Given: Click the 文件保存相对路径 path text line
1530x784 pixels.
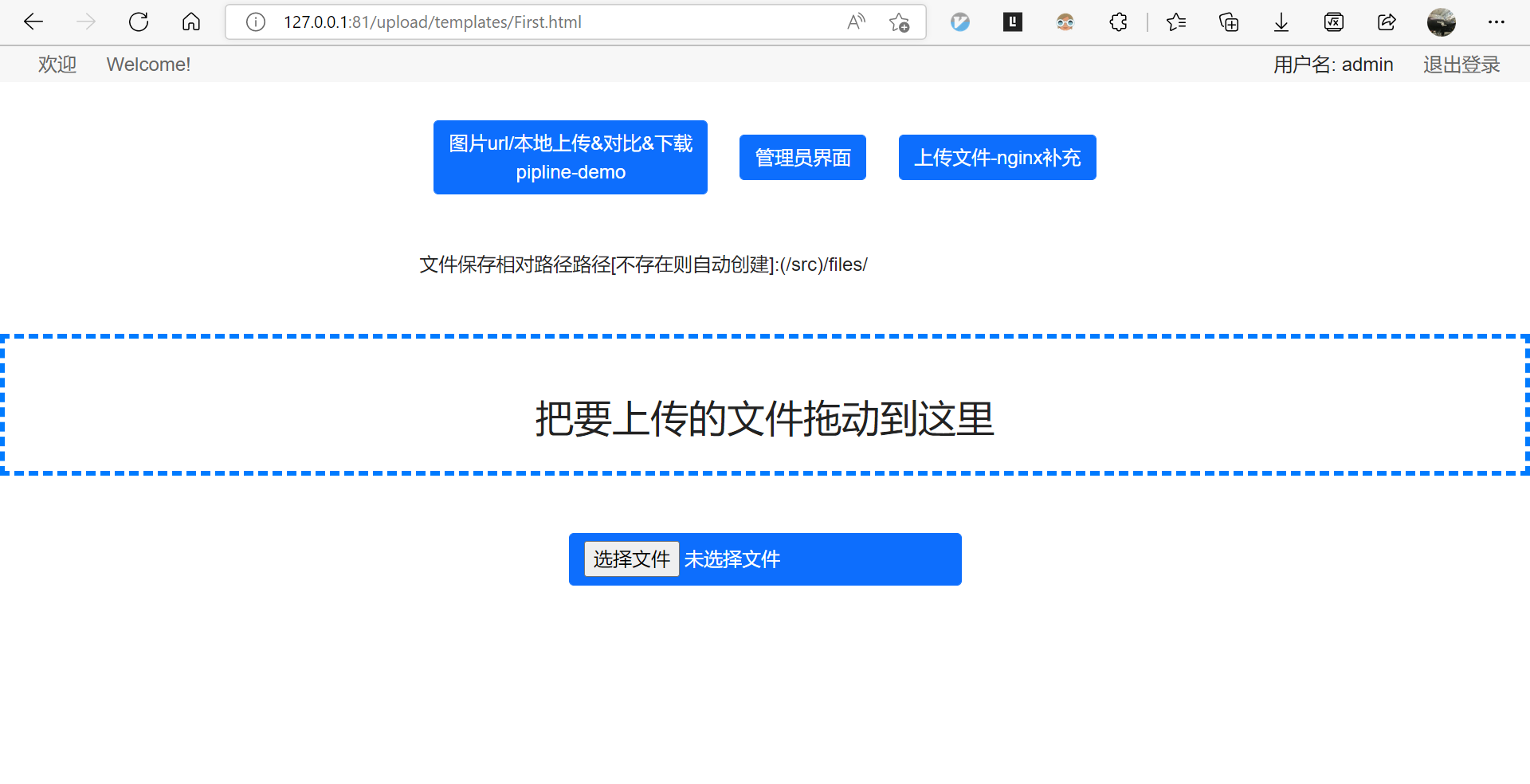Looking at the screenshot, I should 643,265.
